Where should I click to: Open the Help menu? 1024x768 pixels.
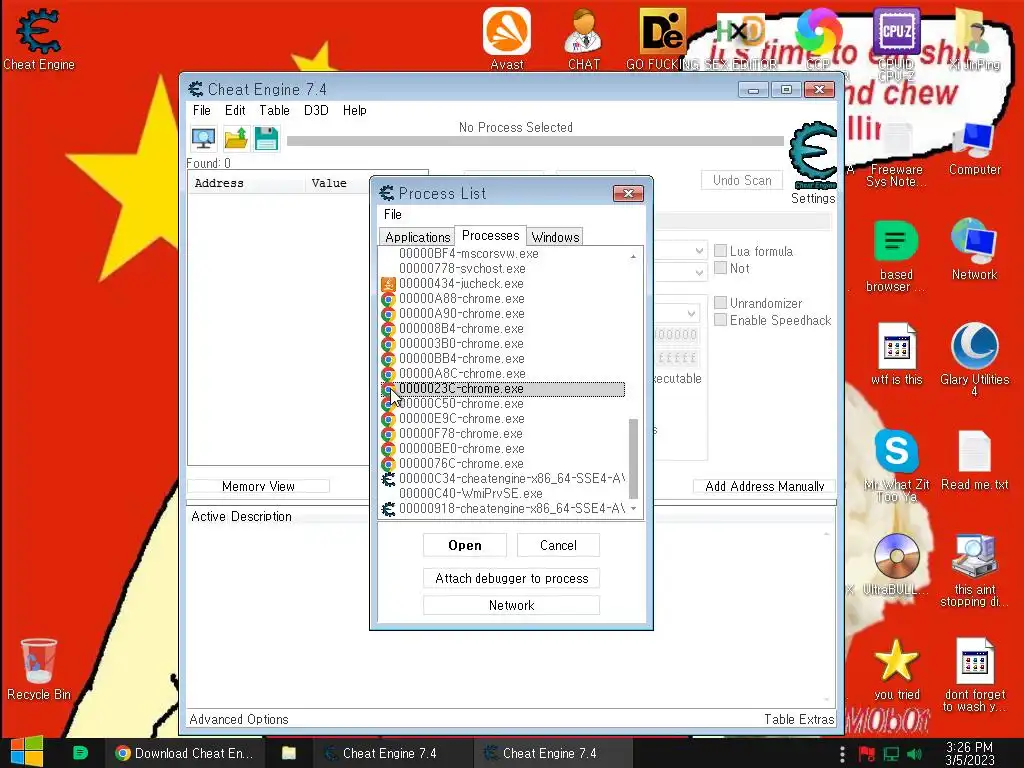coord(355,110)
